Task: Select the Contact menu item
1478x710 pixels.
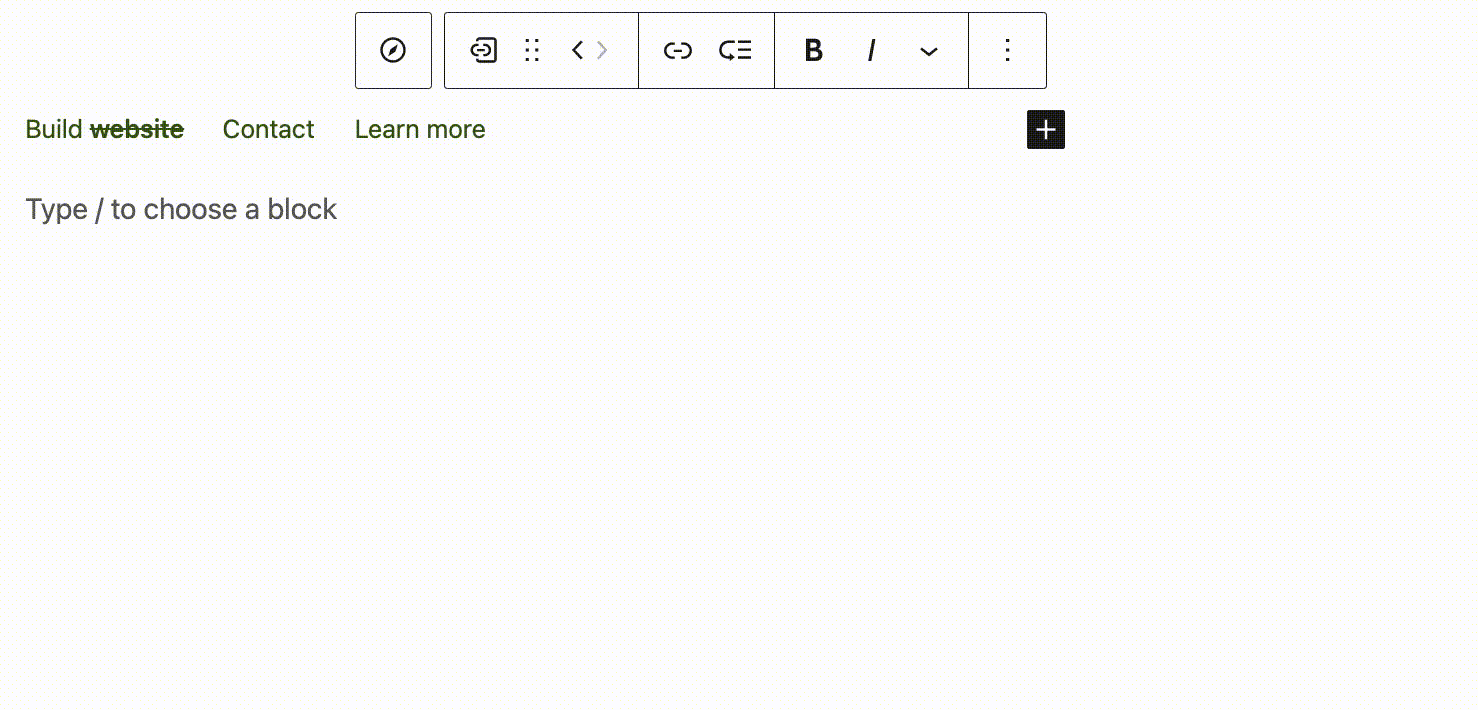Action: [x=268, y=129]
